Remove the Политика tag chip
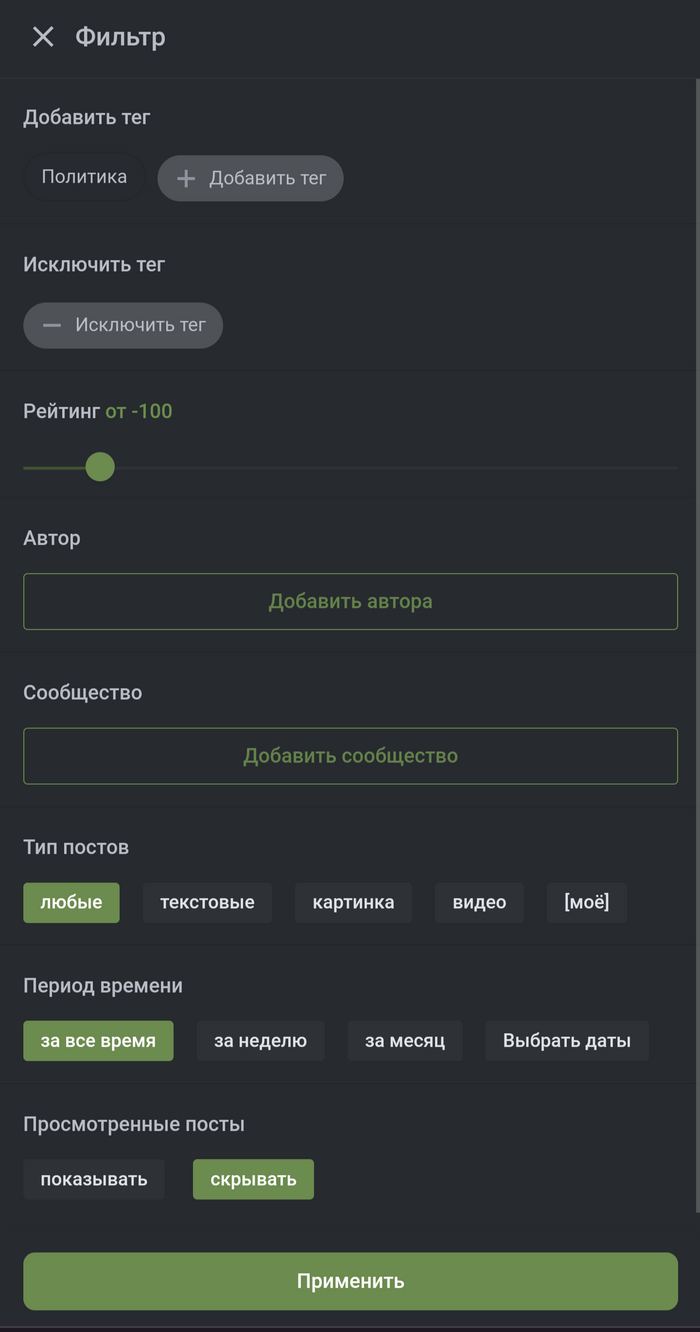700x1332 pixels. pyautogui.click(x=84, y=177)
